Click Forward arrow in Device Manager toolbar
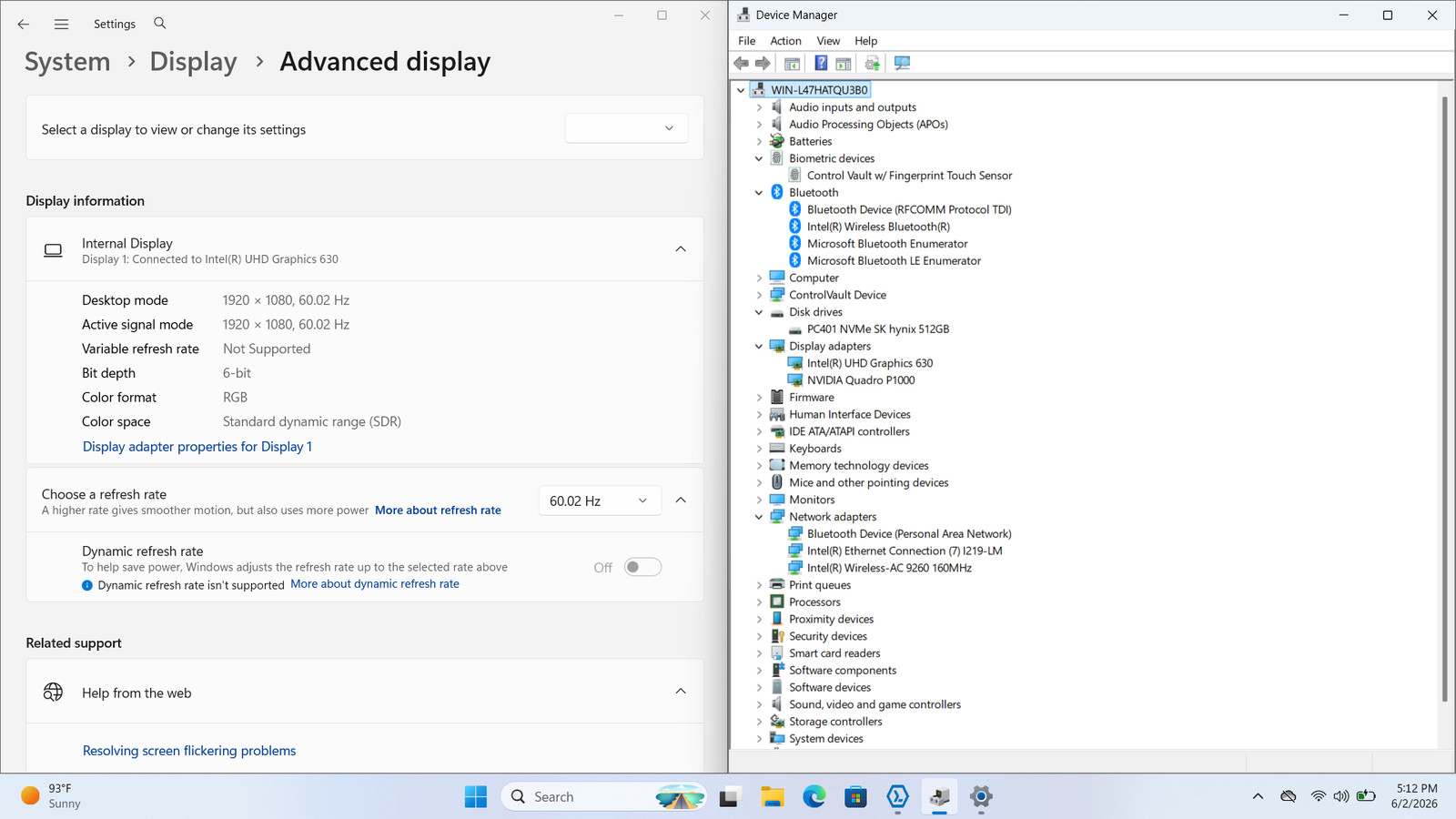 pyautogui.click(x=763, y=63)
